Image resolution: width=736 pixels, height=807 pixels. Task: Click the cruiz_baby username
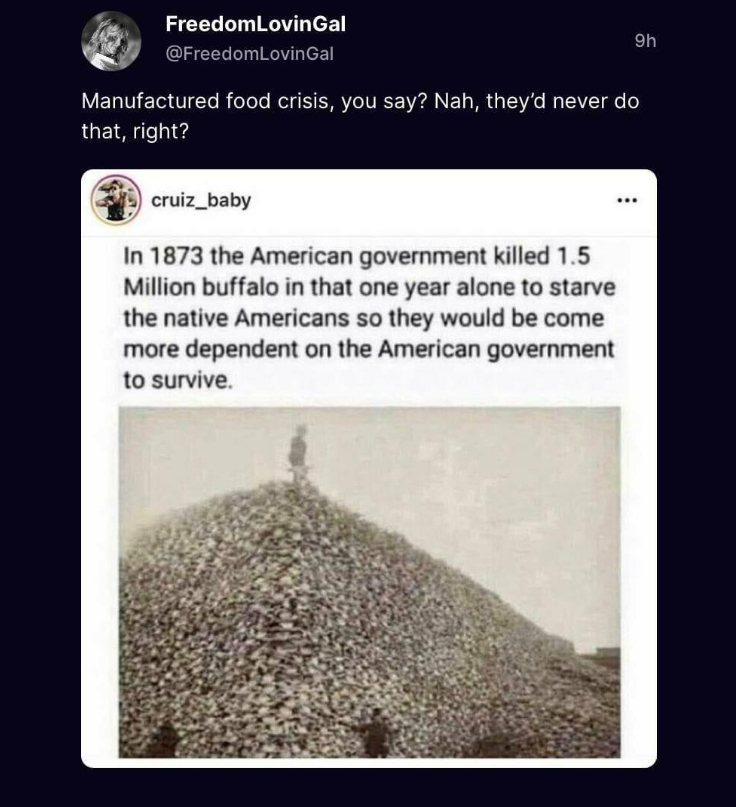(x=201, y=200)
